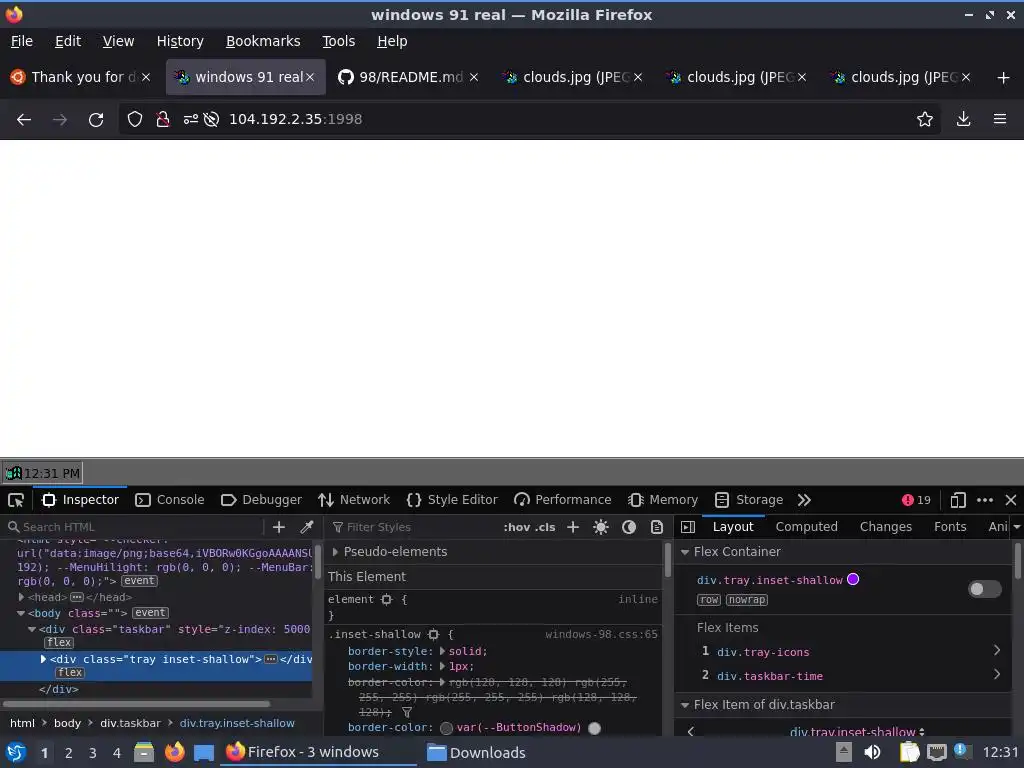Switch to the Computed tab

(x=807, y=527)
